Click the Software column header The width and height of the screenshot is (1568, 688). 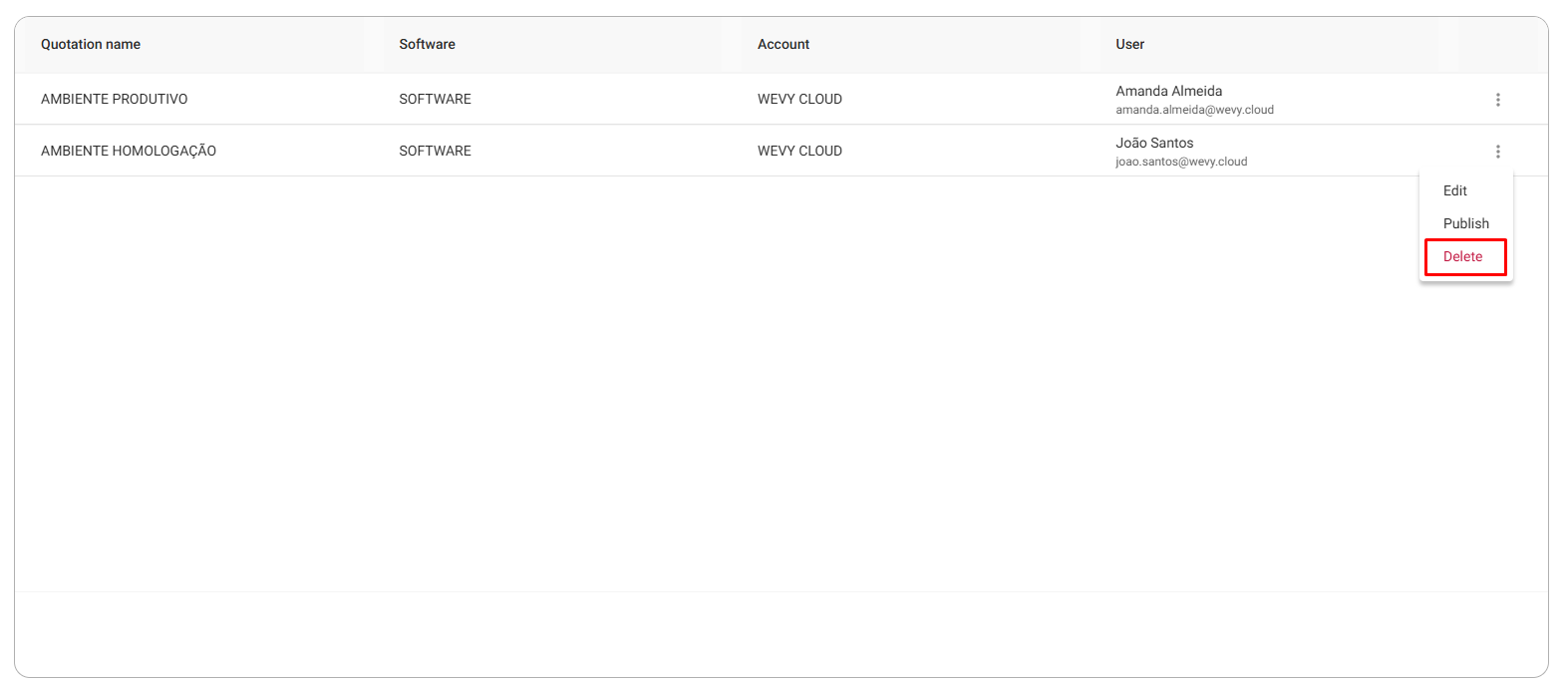point(427,44)
